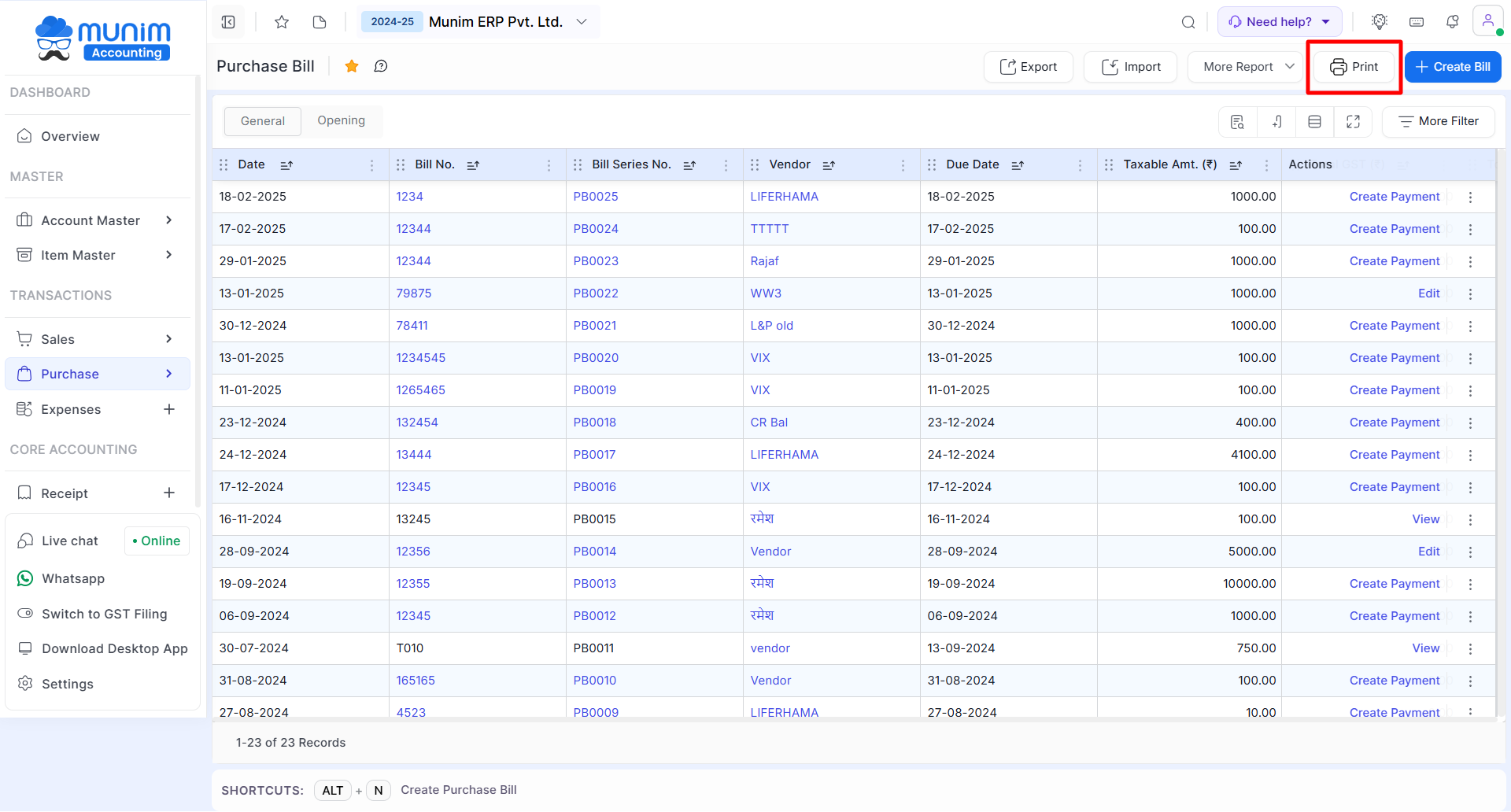Screen dimensions: 1511x812
Task: Click the Create Bill button
Action: point(1453,67)
